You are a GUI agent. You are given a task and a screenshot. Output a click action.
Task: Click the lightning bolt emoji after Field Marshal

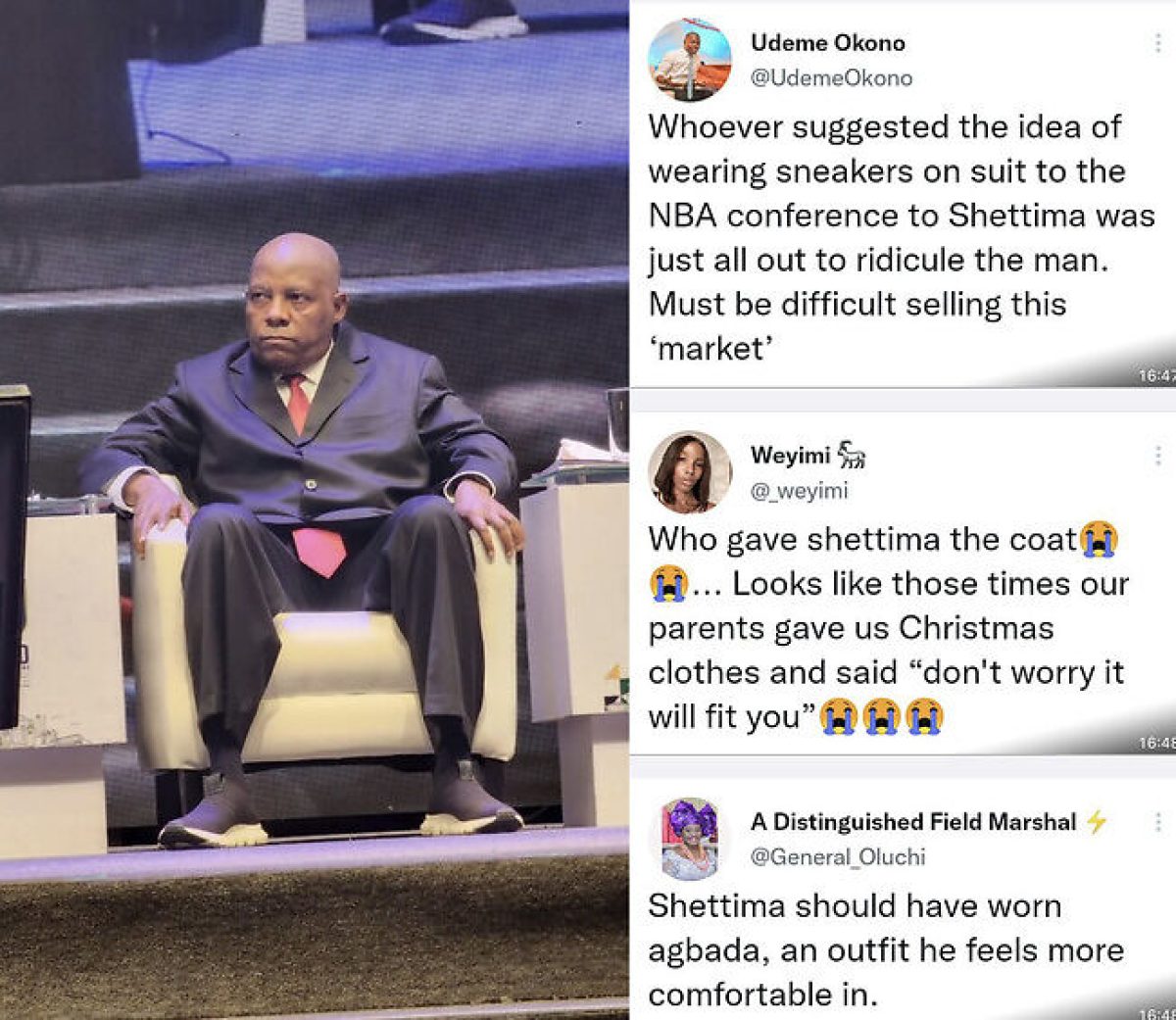[x=1097, y=822]
